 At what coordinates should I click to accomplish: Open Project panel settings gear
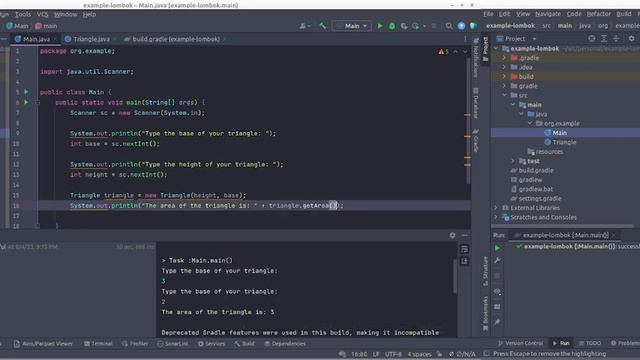tap(631, 38)
